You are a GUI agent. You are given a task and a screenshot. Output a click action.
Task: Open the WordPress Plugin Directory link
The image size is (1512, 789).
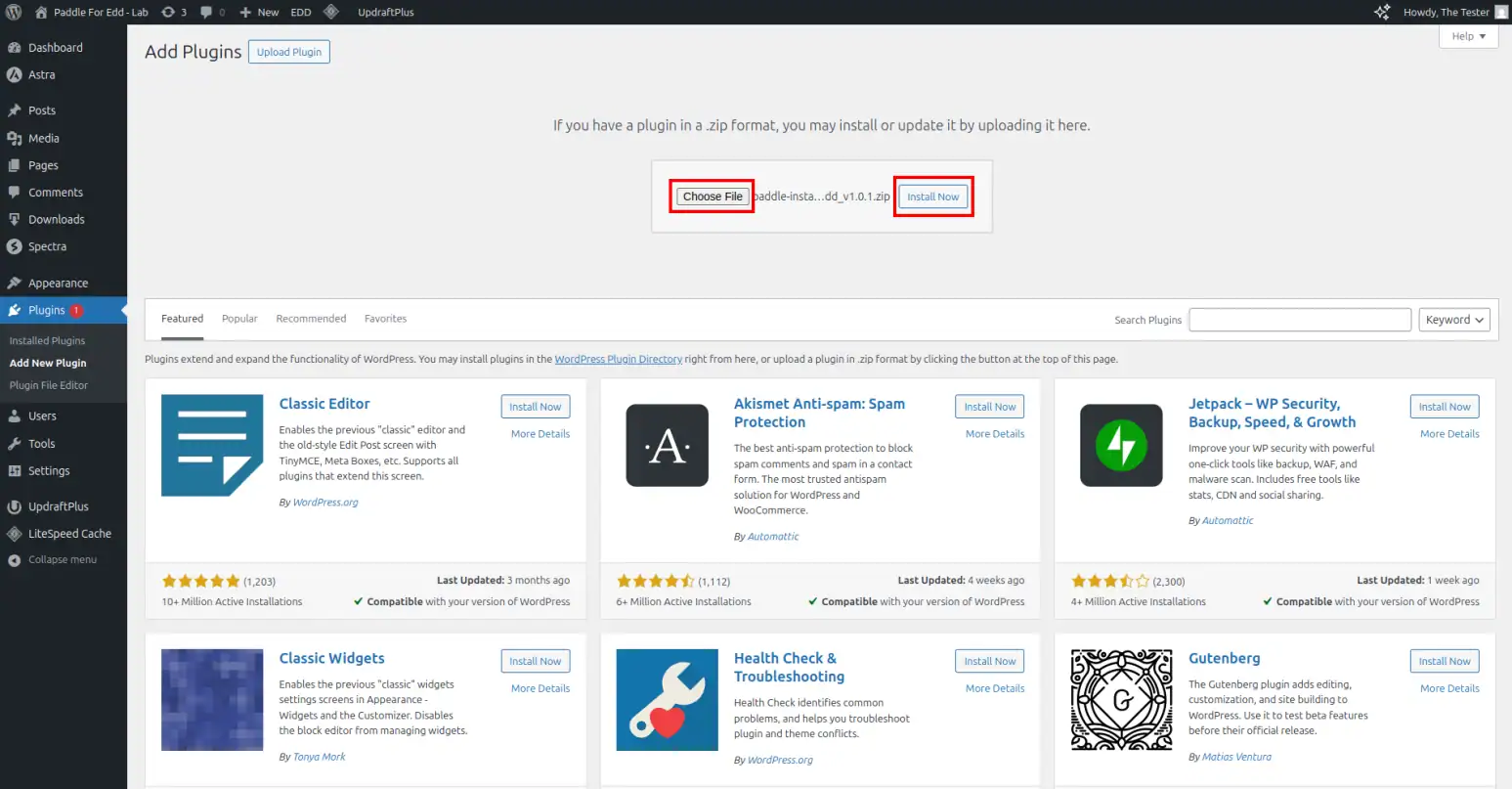[619, 359]
